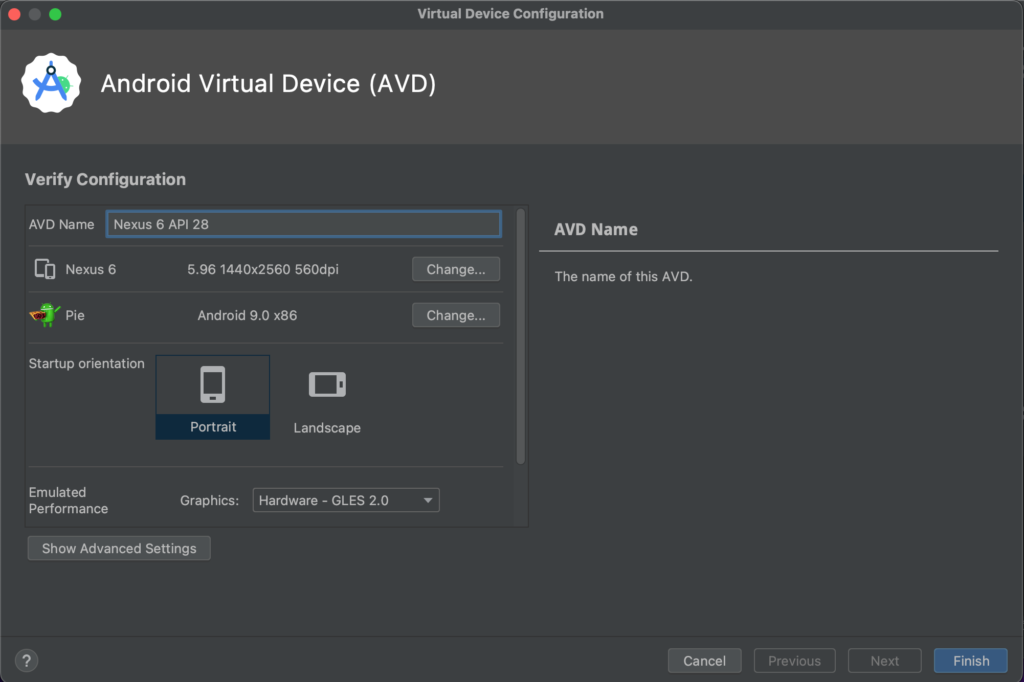Click the 'Emulated Performance' label

(x=69, y=500)
